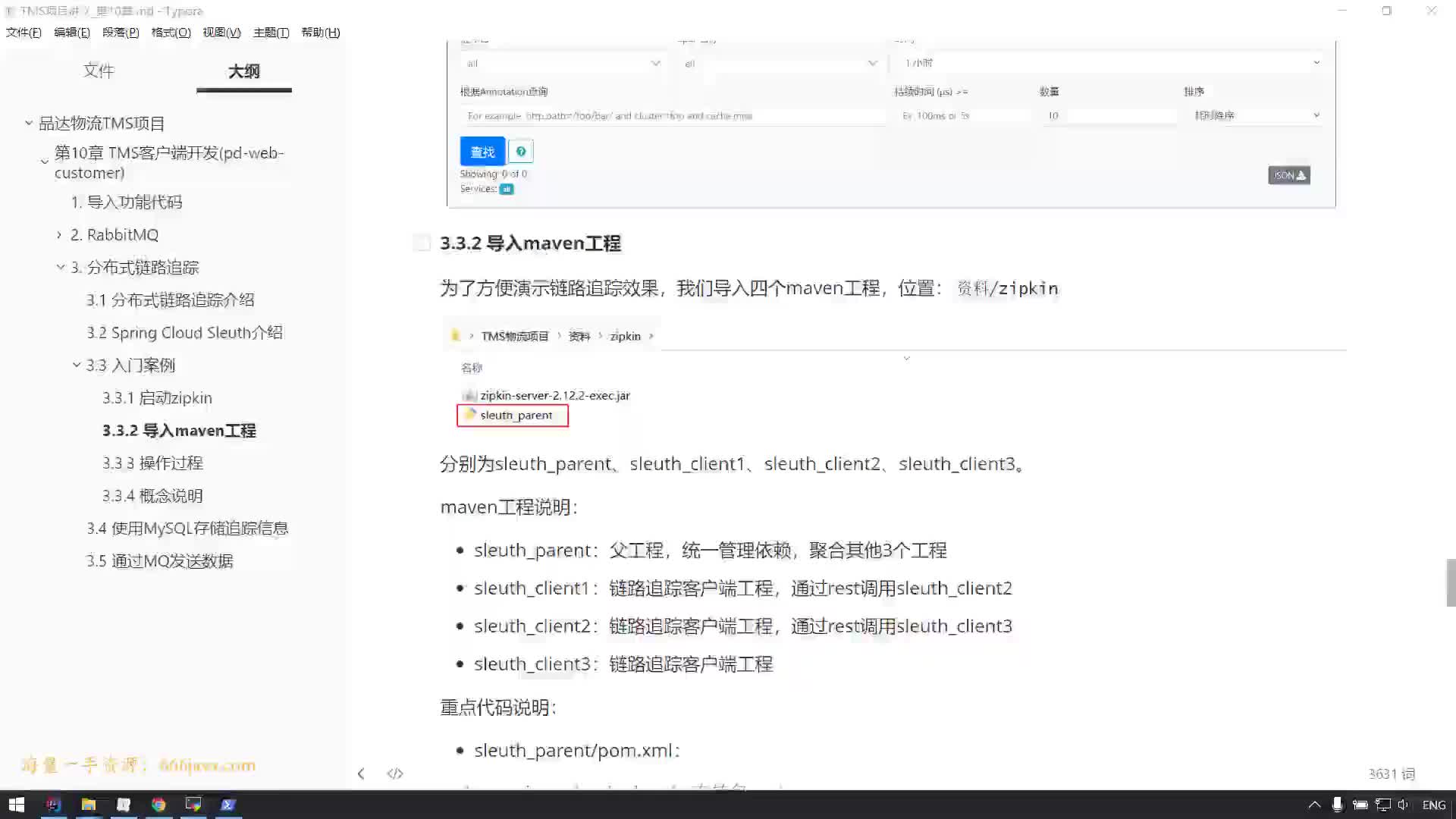Click the inline code 资料/zipkin

pos(1008,288)
